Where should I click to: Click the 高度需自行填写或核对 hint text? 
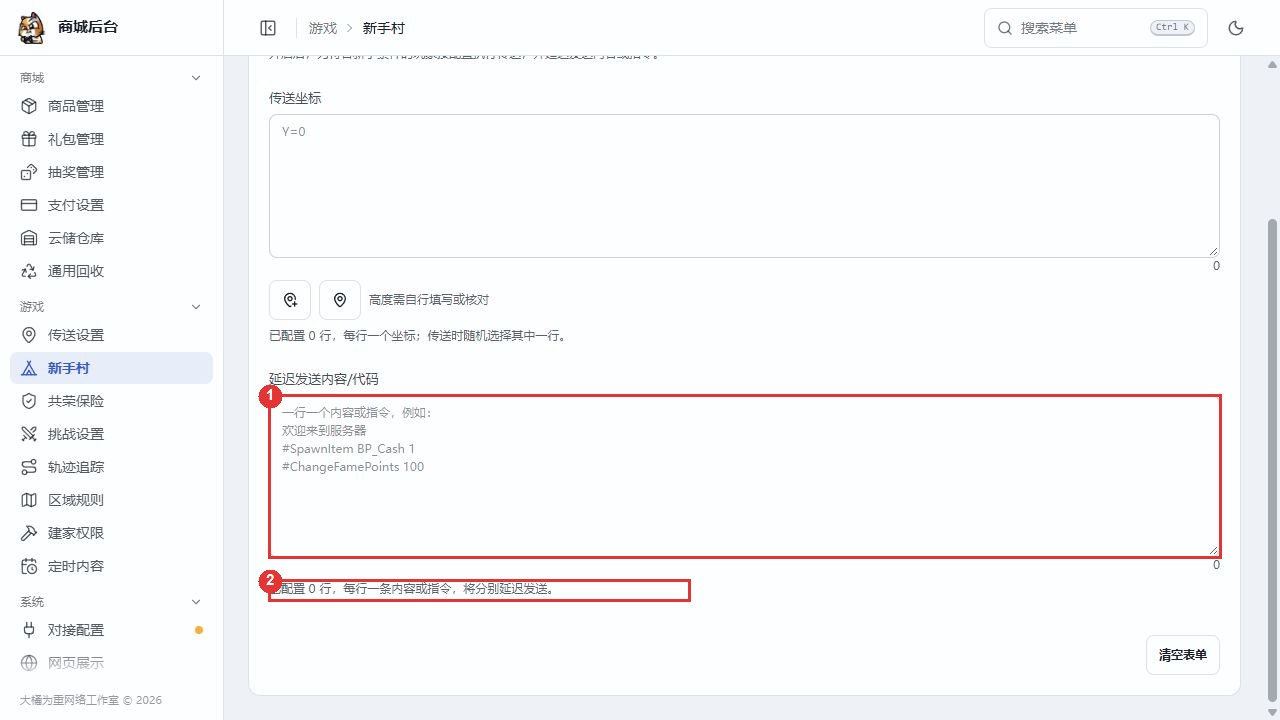click(429, 300)
